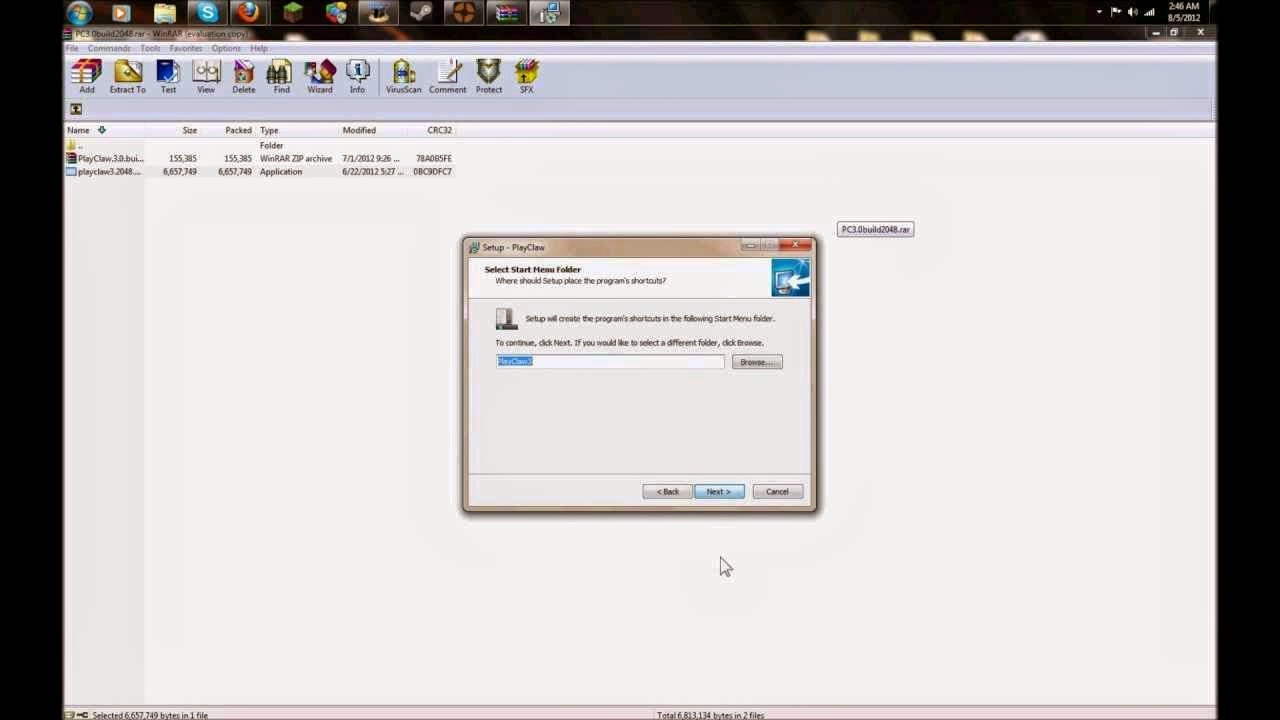
Task: Open Firefox from the taskbar
Action: coord(249,13)
